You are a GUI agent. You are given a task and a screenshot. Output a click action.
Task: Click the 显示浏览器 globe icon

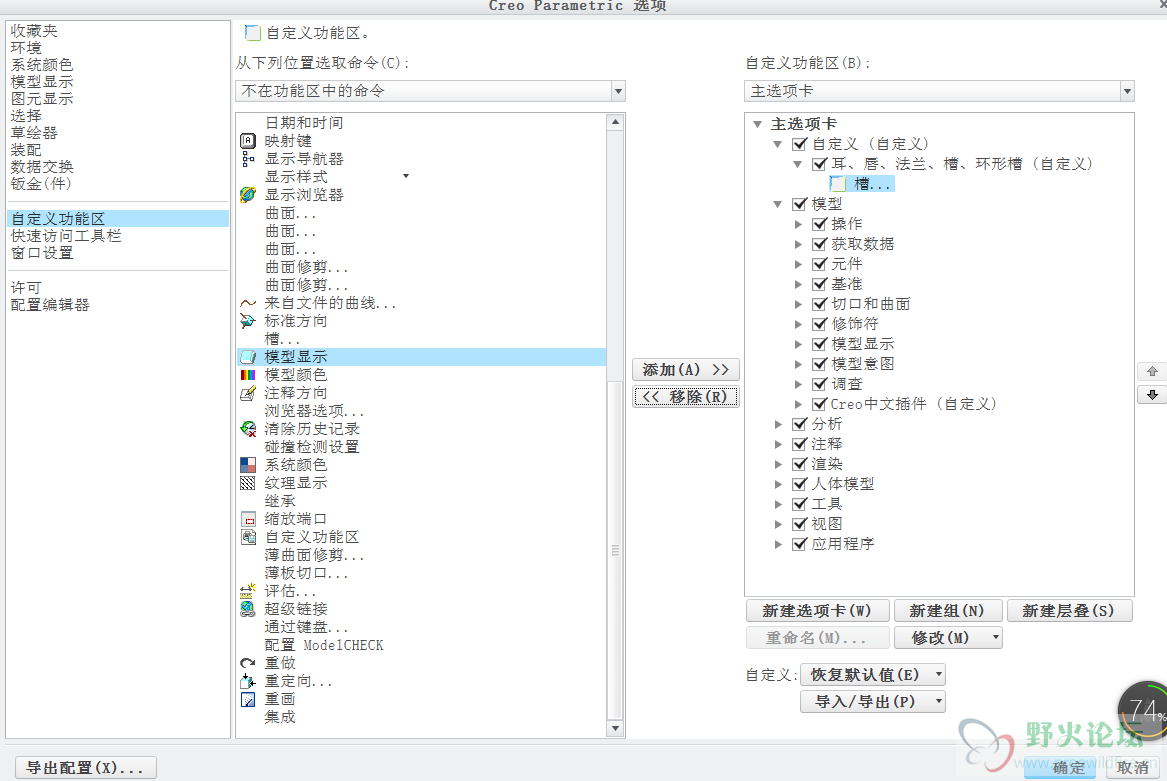tap(248, 194)
